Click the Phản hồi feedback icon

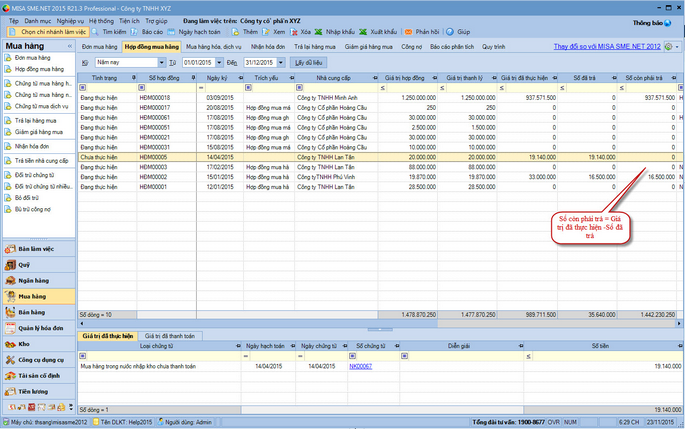[x=408, y=32]
